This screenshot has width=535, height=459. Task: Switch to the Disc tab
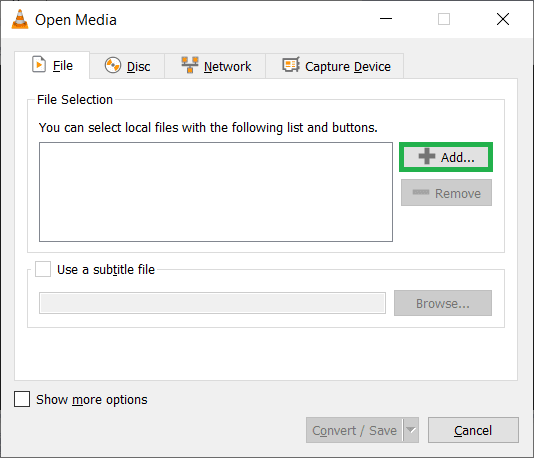click(x=127, y=66)
